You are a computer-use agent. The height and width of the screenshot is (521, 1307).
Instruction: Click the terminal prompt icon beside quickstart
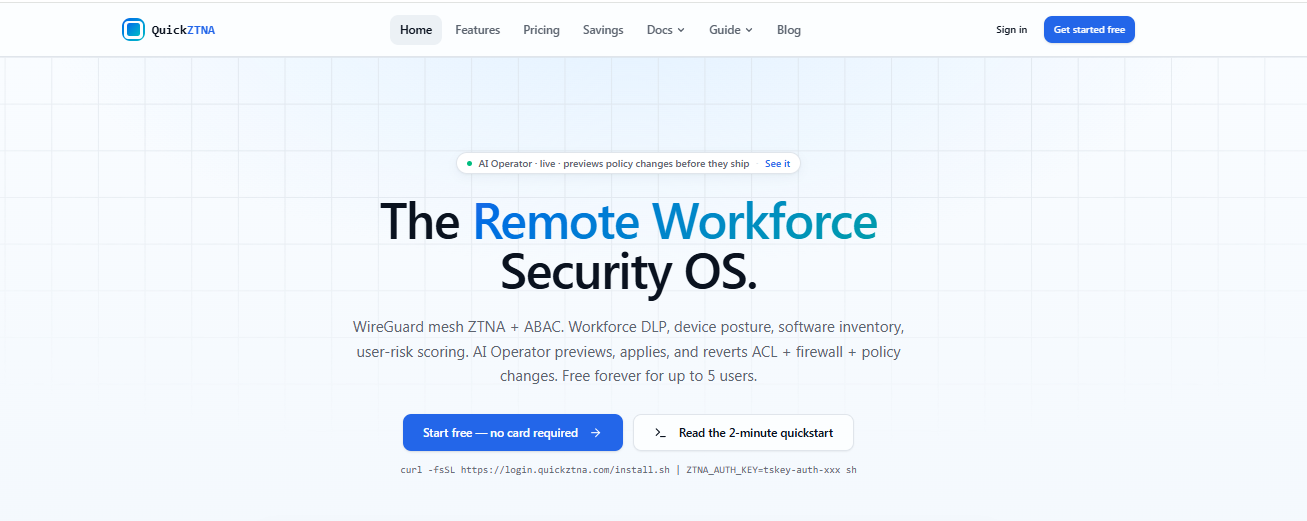(x=660, y=433)
